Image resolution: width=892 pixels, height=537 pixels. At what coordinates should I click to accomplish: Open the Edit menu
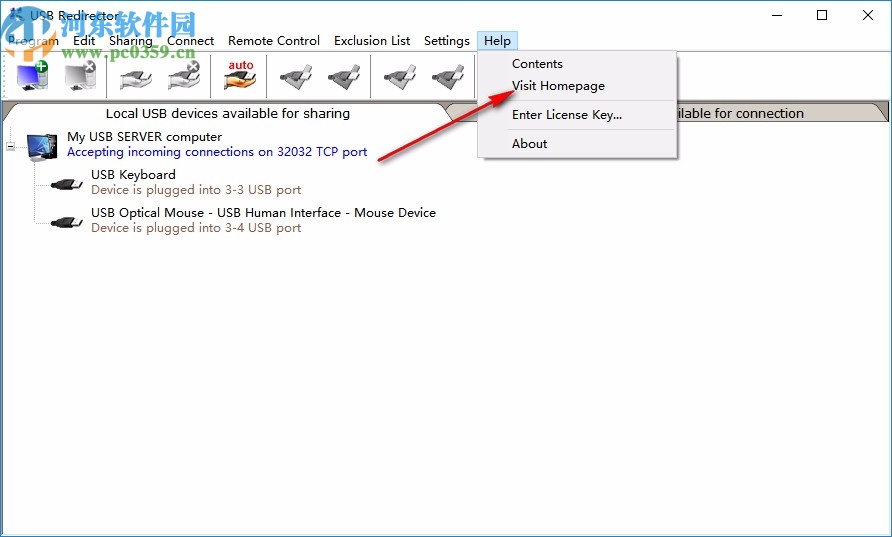pos(84,41)
